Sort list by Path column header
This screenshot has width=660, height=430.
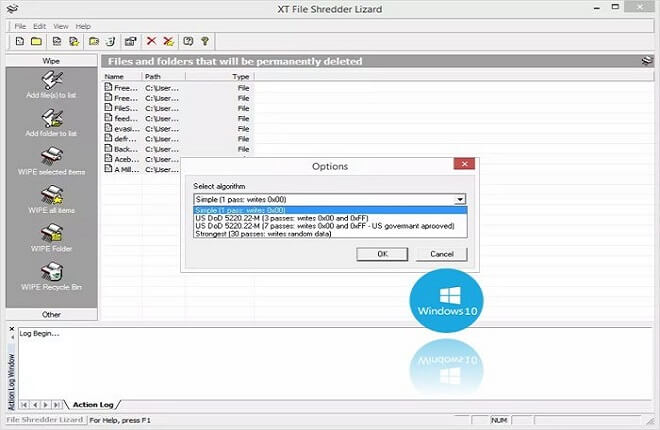(x=163, y=77)
